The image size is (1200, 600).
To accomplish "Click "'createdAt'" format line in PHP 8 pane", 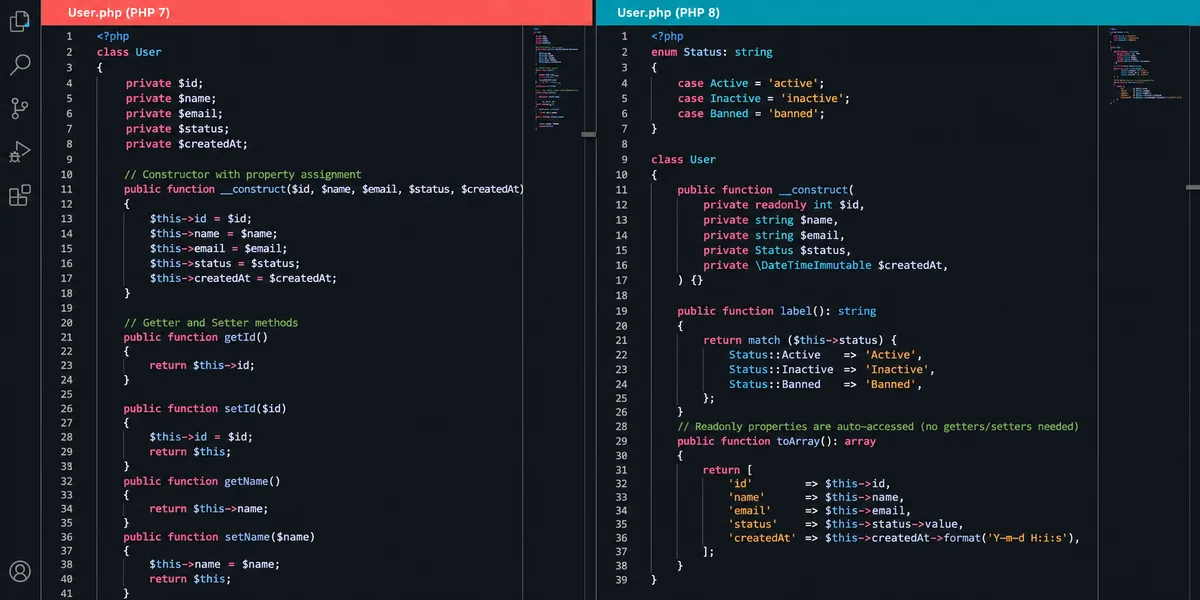I will click(905, 538).
